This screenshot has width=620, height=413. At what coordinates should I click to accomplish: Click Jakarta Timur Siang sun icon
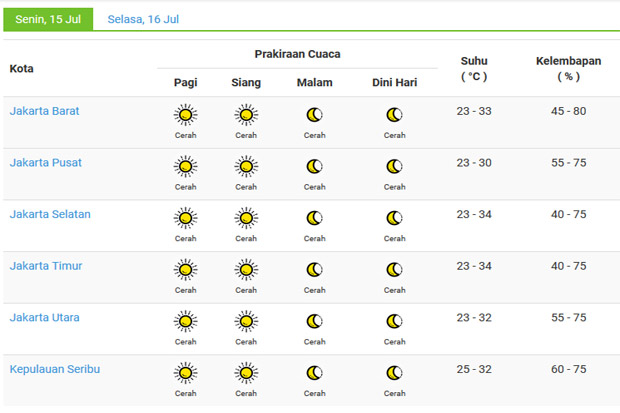click(246, 270)
